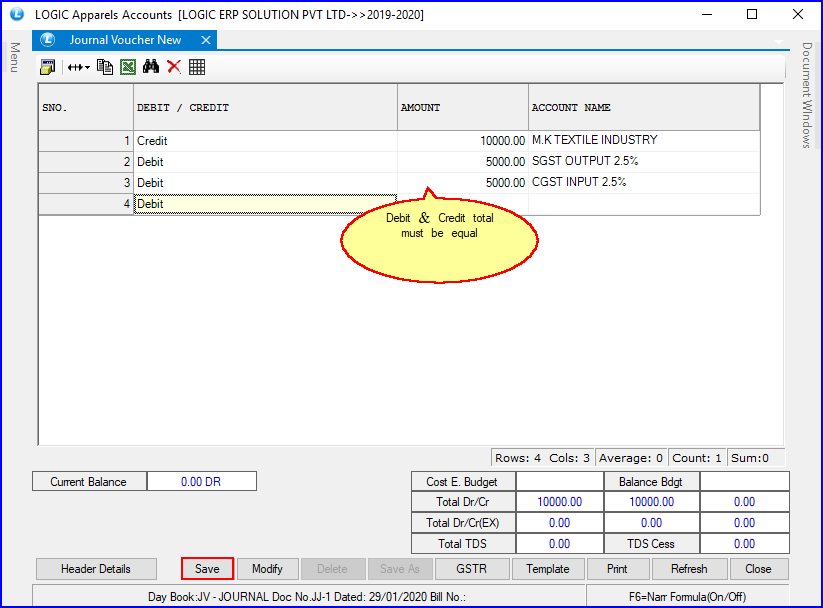Select the 10000.00 amount for M.K TEXTILE INDUSTRY

[x=463, y=141]
